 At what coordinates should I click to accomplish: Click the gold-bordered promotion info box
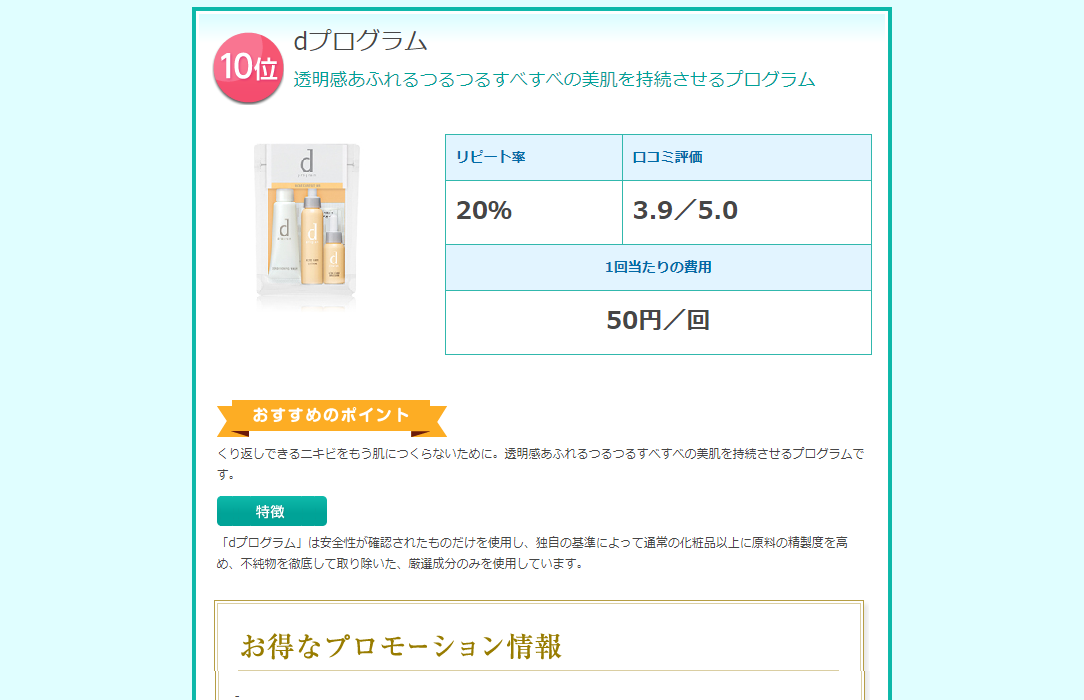tap(539, 650)
